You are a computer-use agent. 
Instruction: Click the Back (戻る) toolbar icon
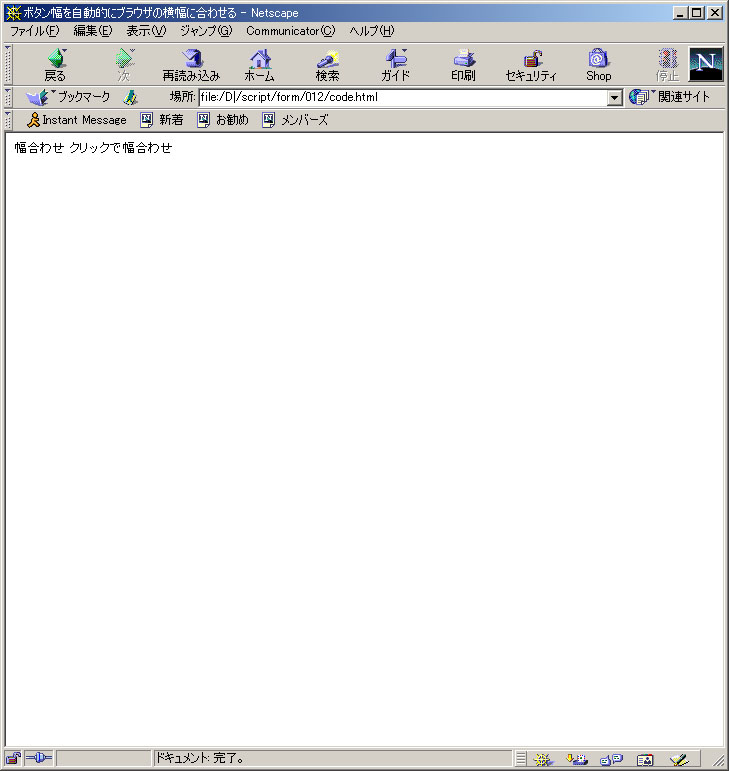tap(56, 64)
